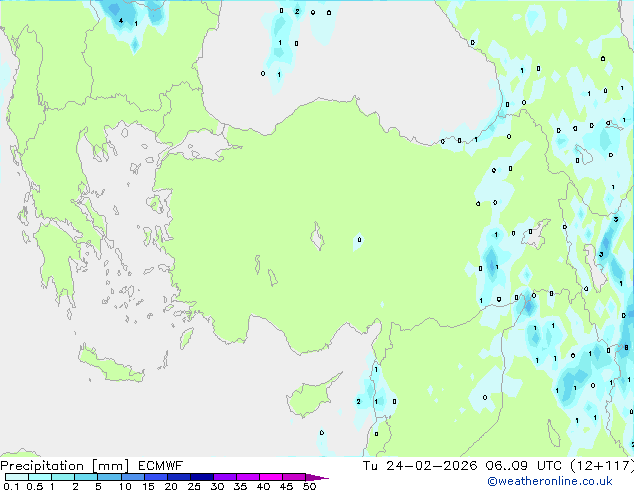The image size is (634, 490).
Task: Click the '06..09 UTC' time range text
Action: click(524, 466)
